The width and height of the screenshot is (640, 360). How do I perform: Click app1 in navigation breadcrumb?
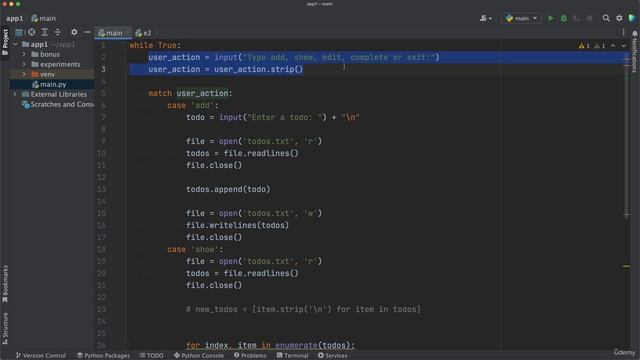[14, 18]
